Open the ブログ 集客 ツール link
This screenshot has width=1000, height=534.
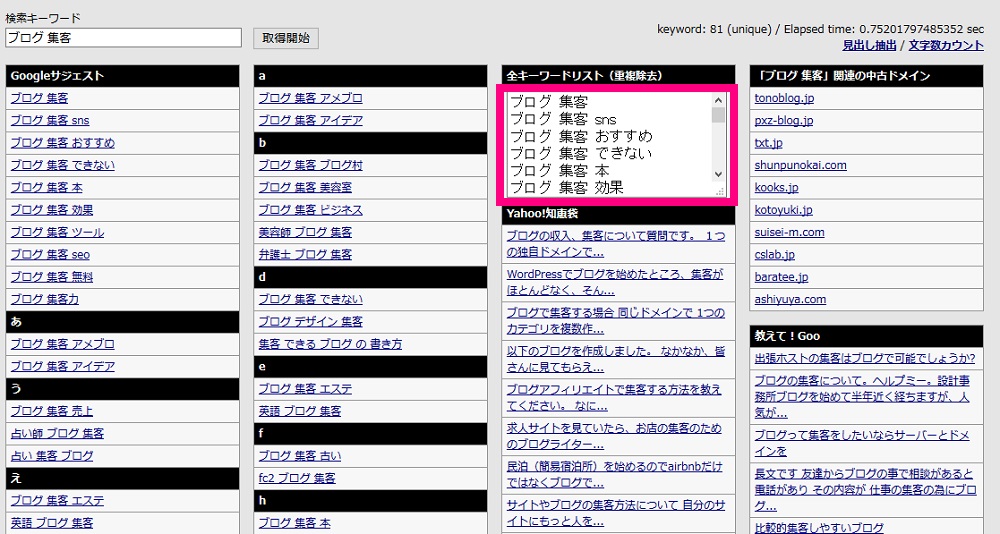coord(57,232)
